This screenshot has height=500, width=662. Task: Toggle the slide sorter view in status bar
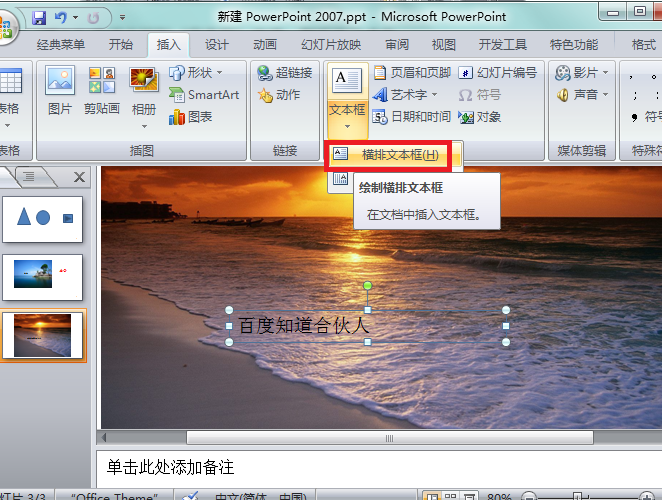[450, 497]
